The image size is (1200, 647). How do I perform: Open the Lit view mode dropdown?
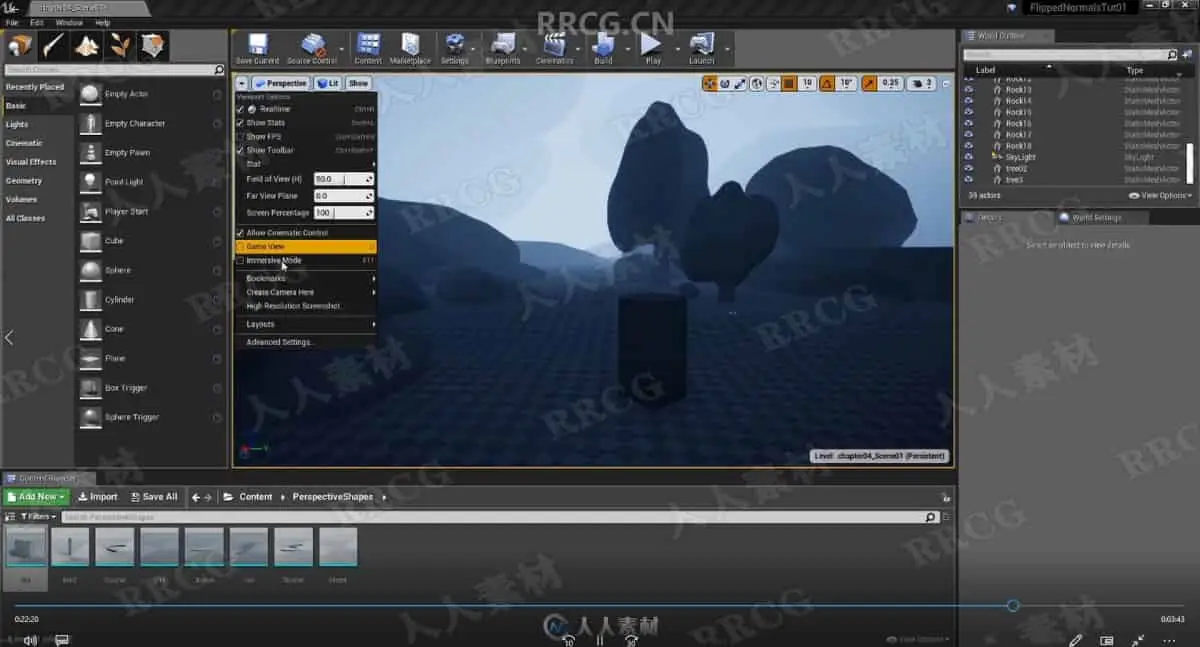[327, 84]
